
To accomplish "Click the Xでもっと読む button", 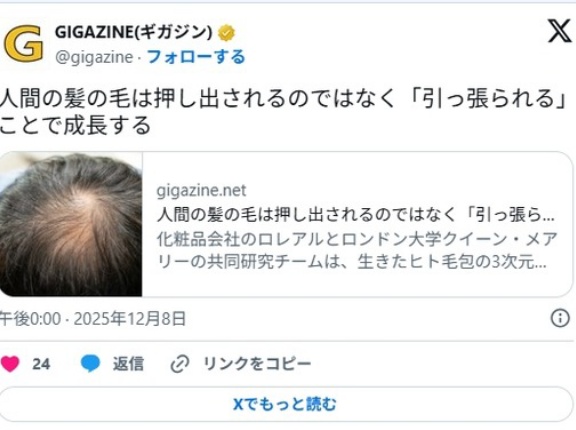I will click(x=286, y=404).
